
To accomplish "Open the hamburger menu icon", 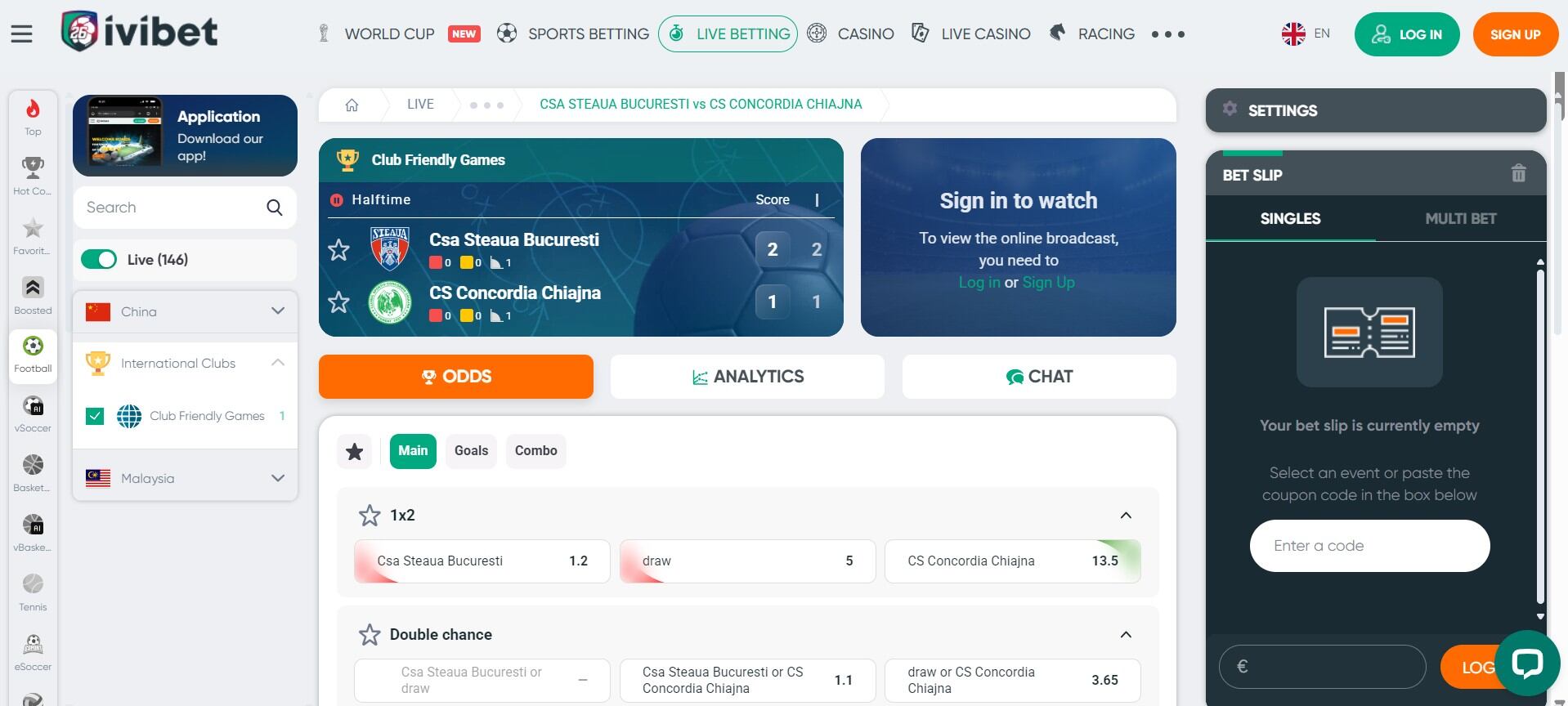I will point(22,34).
